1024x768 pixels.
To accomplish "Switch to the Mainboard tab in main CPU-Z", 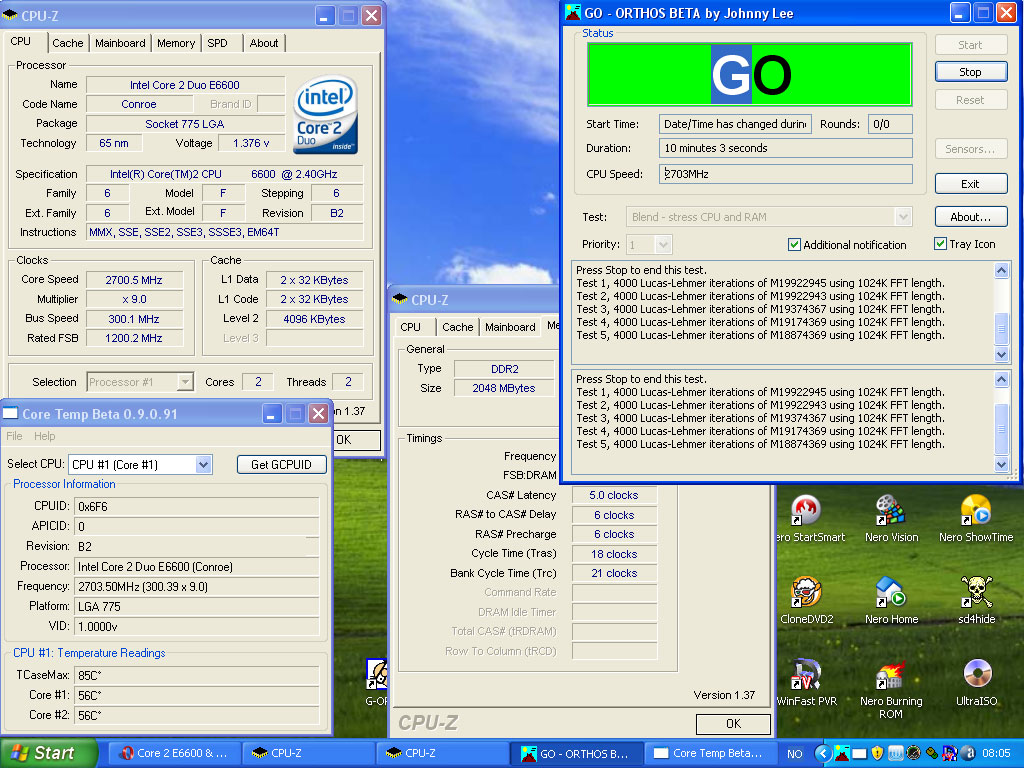I will [120, 43].
